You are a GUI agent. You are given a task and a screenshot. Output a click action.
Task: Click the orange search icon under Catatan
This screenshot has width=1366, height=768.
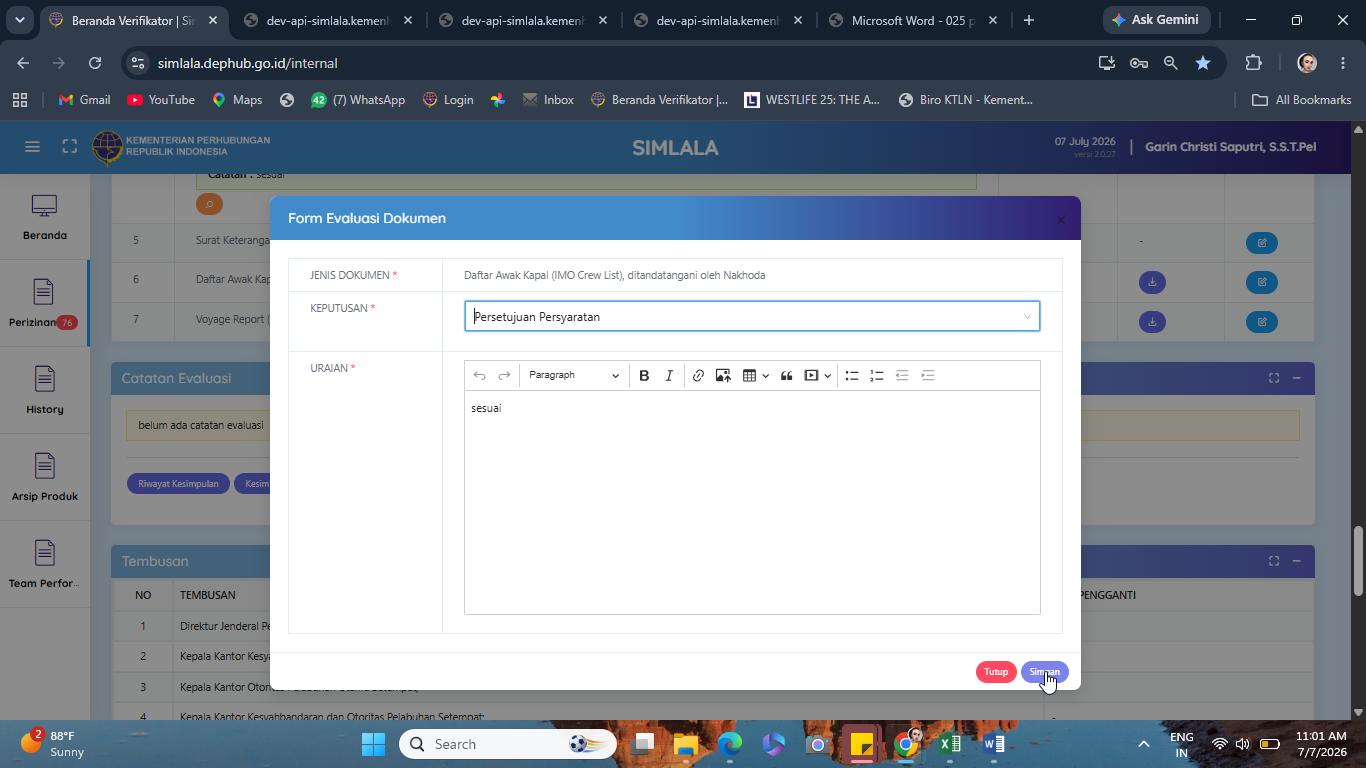pyautogui.click(x=209, y=204)
